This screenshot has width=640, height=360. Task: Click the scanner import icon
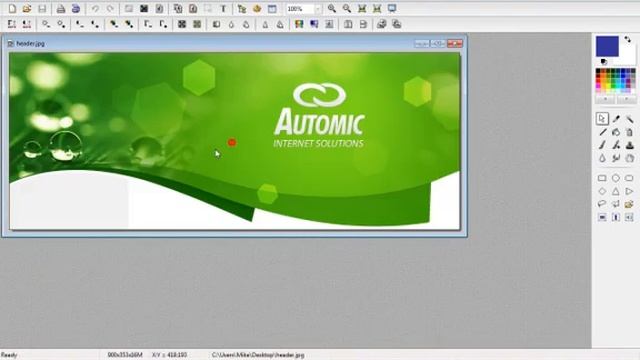[76, 9]
